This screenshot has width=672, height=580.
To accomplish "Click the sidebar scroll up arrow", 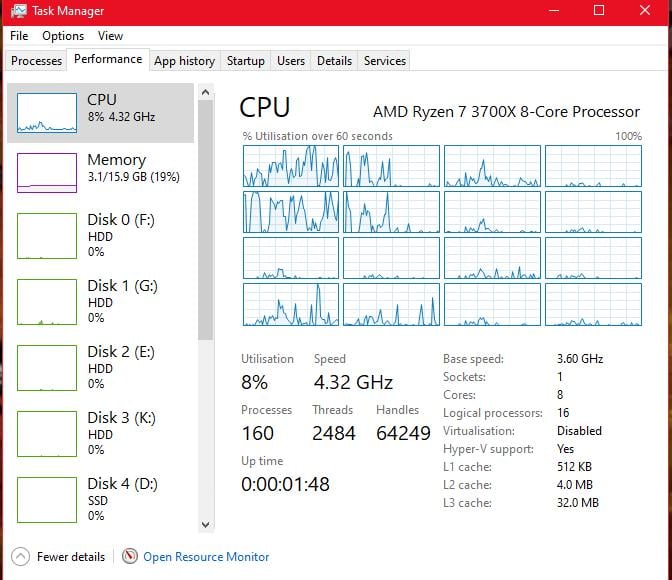I will coord(206,92).
